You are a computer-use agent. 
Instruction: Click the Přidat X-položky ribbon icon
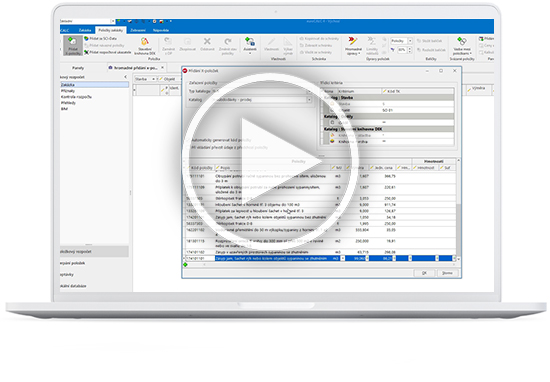pyautogui.click(x=73, y=46)
